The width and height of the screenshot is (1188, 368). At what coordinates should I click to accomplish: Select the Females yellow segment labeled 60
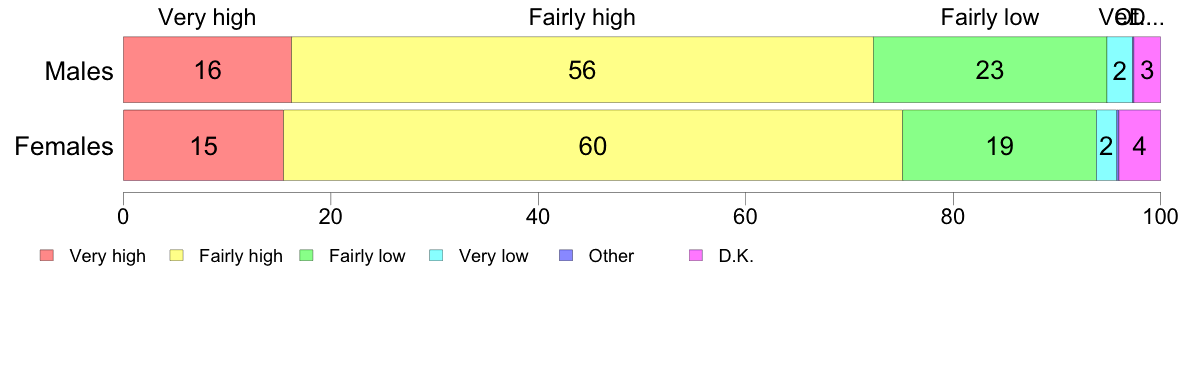point(593,145)
